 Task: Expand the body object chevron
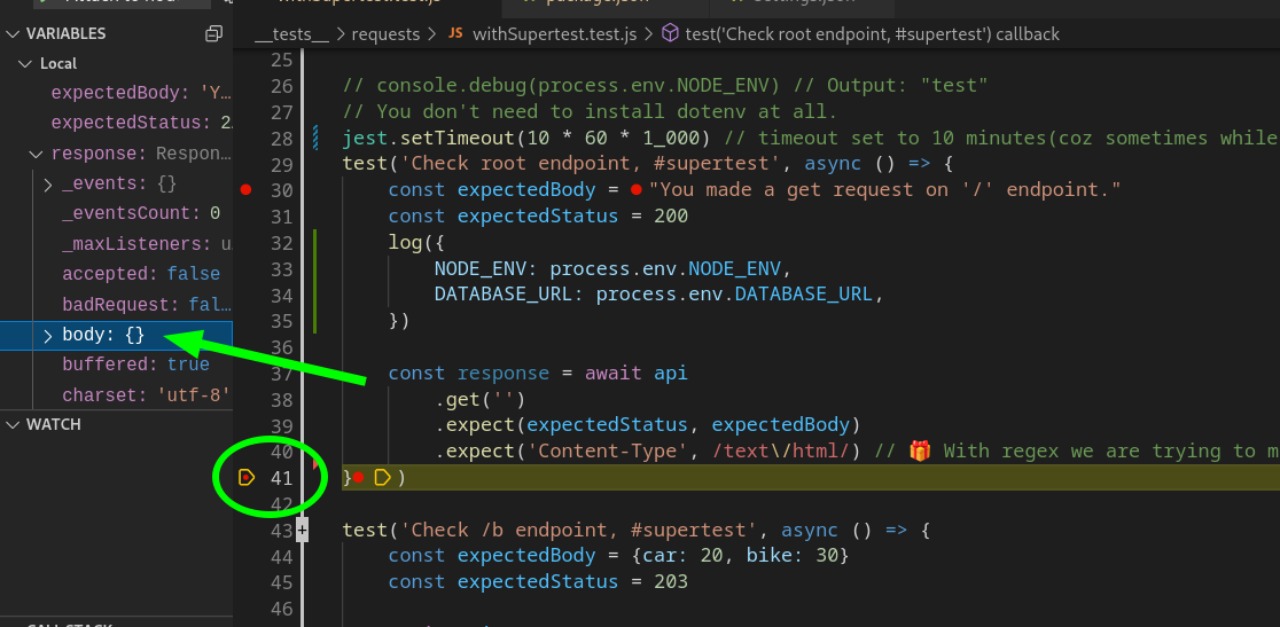pos(47,336)
